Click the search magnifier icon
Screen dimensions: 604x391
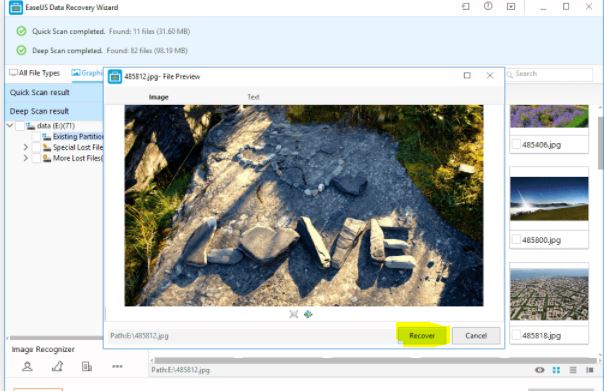click(x=510, y=74)
